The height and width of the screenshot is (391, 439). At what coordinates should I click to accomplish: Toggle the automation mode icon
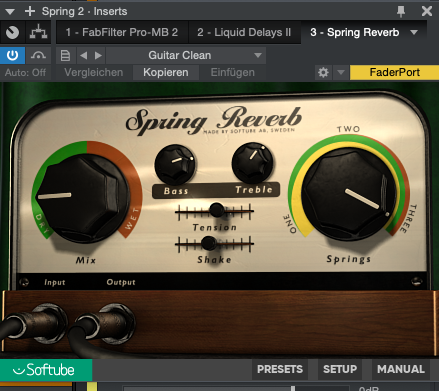click(x=38, y=55)
